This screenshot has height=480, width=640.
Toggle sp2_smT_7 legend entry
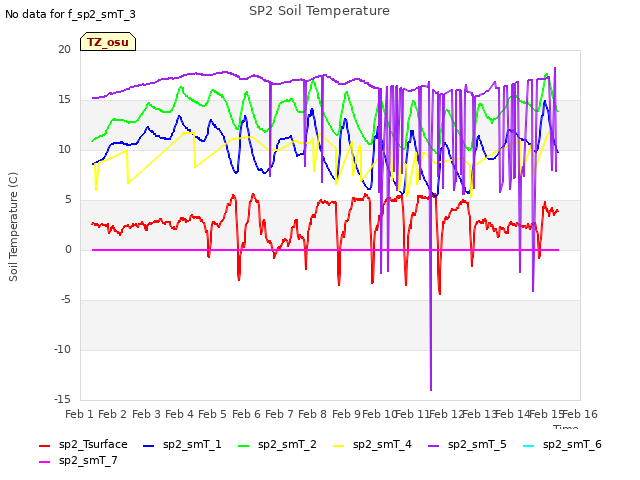[78, 460]
